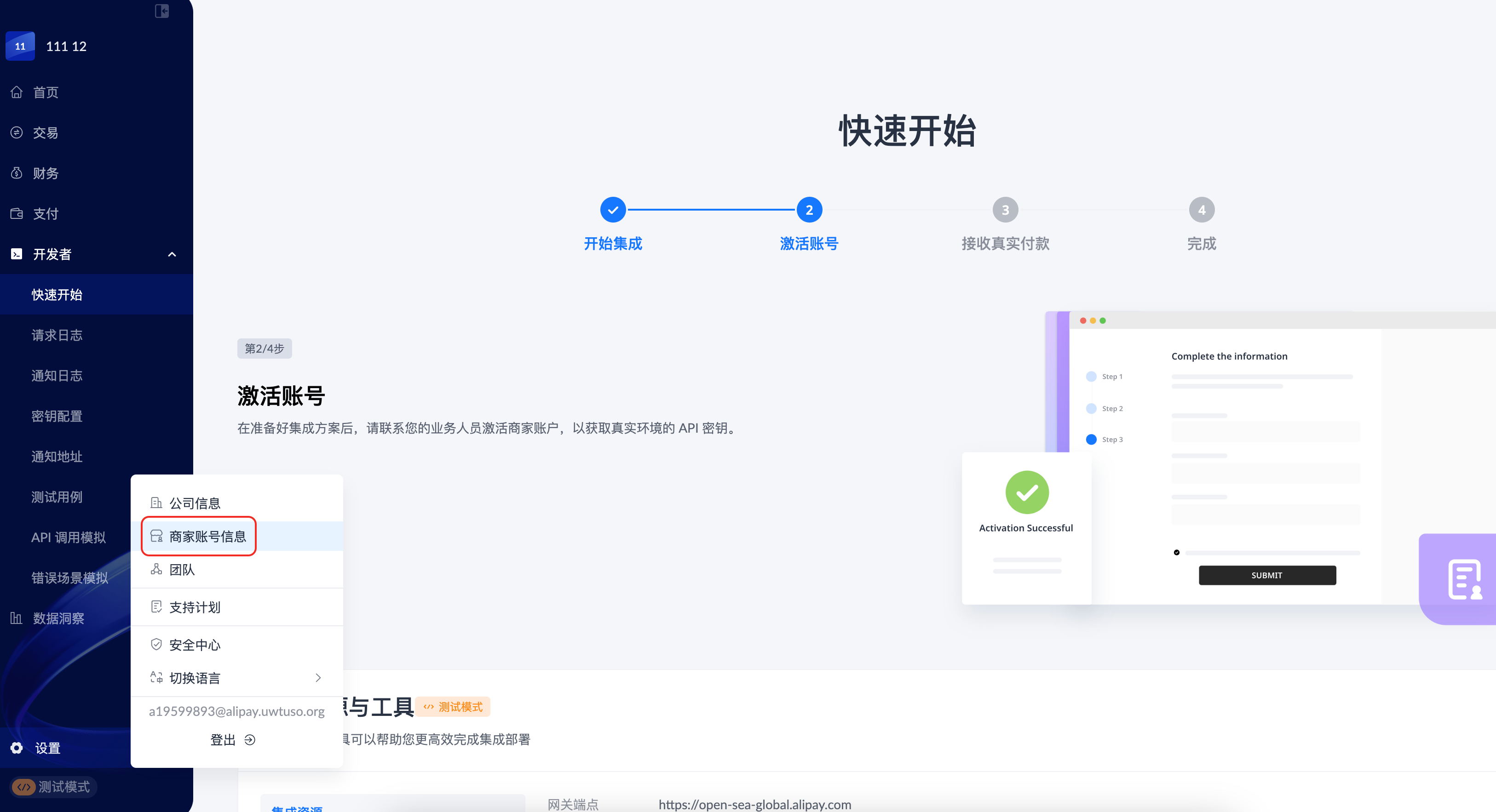Click the logout arrow icon beside 登出
1496x812 pixels.
tap(250, 739)
